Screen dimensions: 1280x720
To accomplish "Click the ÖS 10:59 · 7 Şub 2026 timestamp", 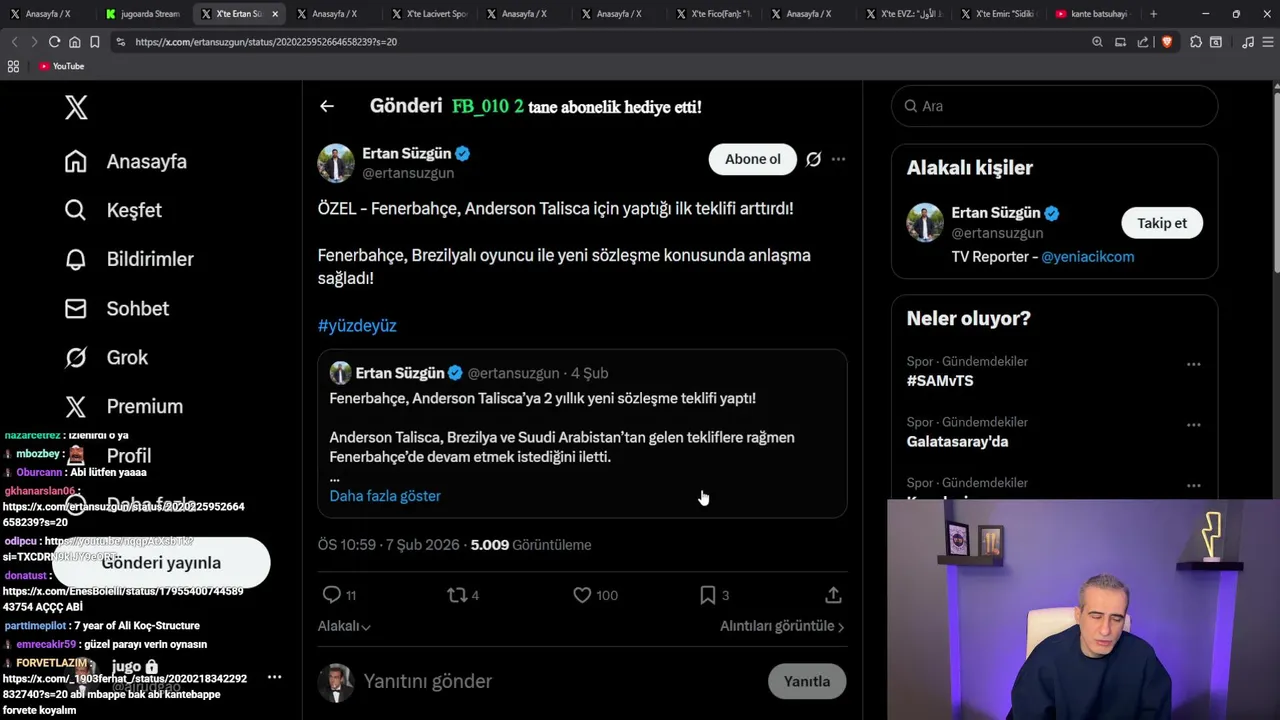I will (x=389, y=545).
